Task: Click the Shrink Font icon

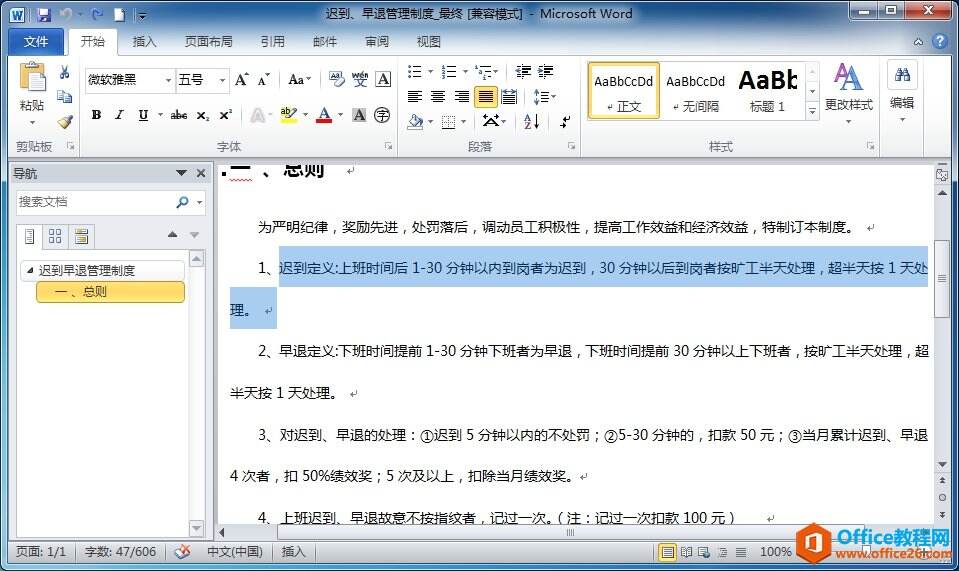Action: [x=264, y=79]
